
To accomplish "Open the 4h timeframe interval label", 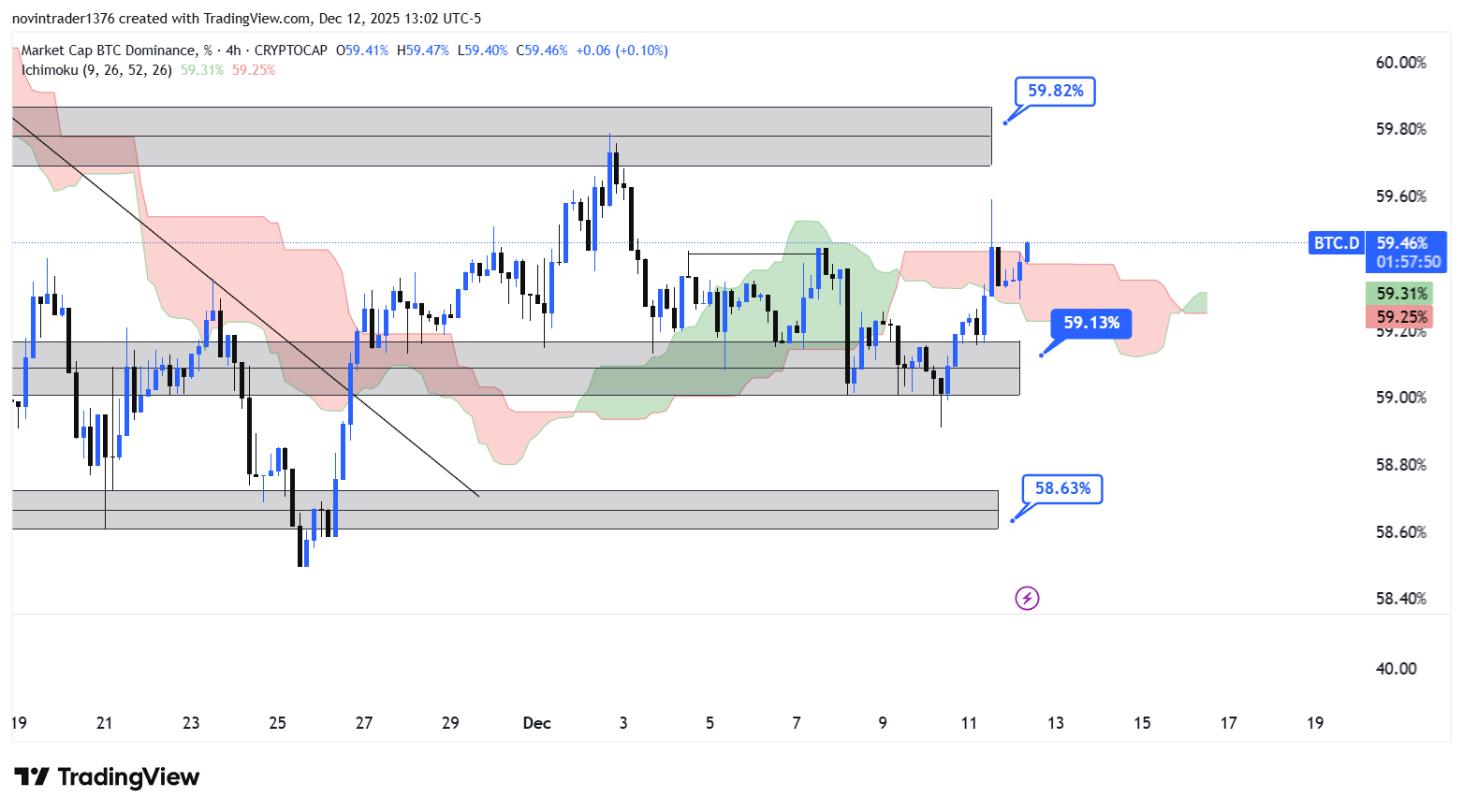I will [x=233, y=51].
